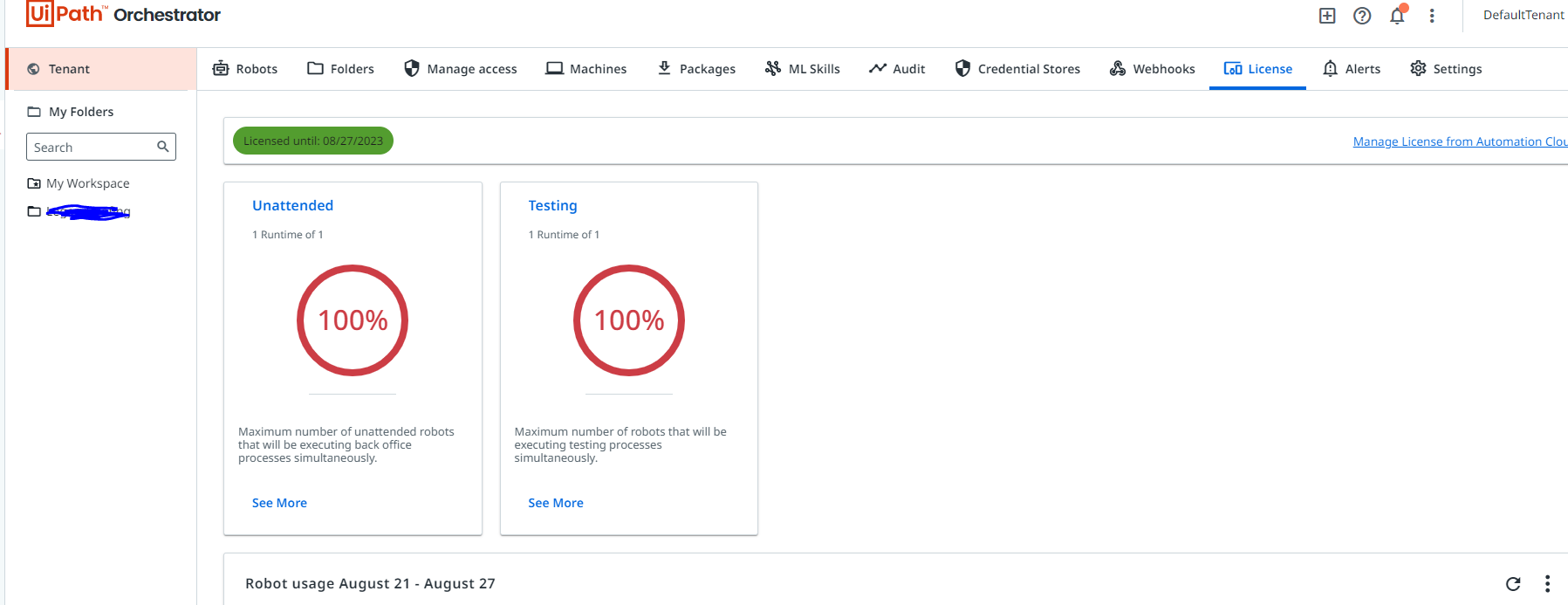The image size is (1568, 605).
Task: Click the Audit trend line icon
Action: [x=878, y=68]
